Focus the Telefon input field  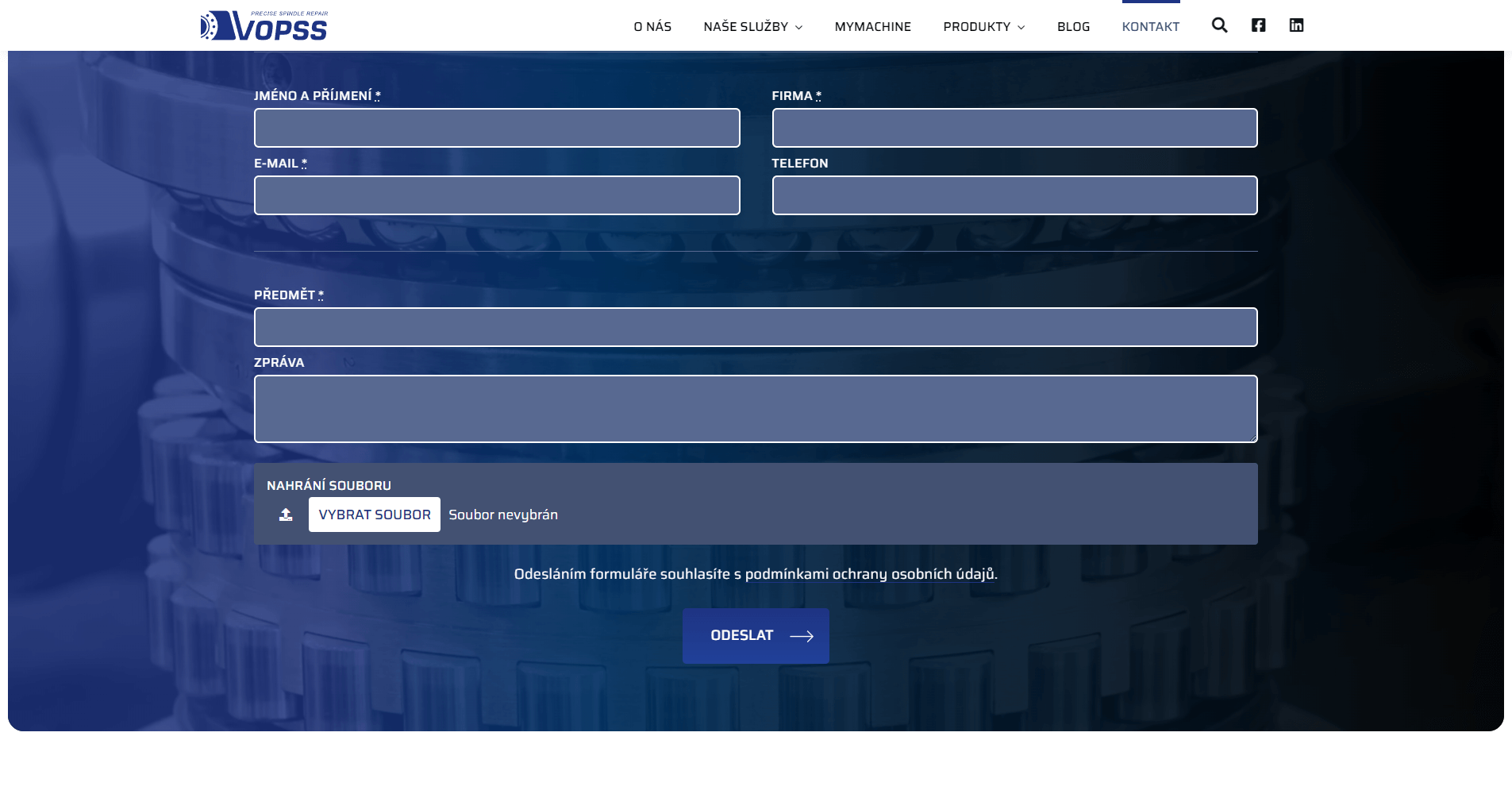coord(1014,195)
